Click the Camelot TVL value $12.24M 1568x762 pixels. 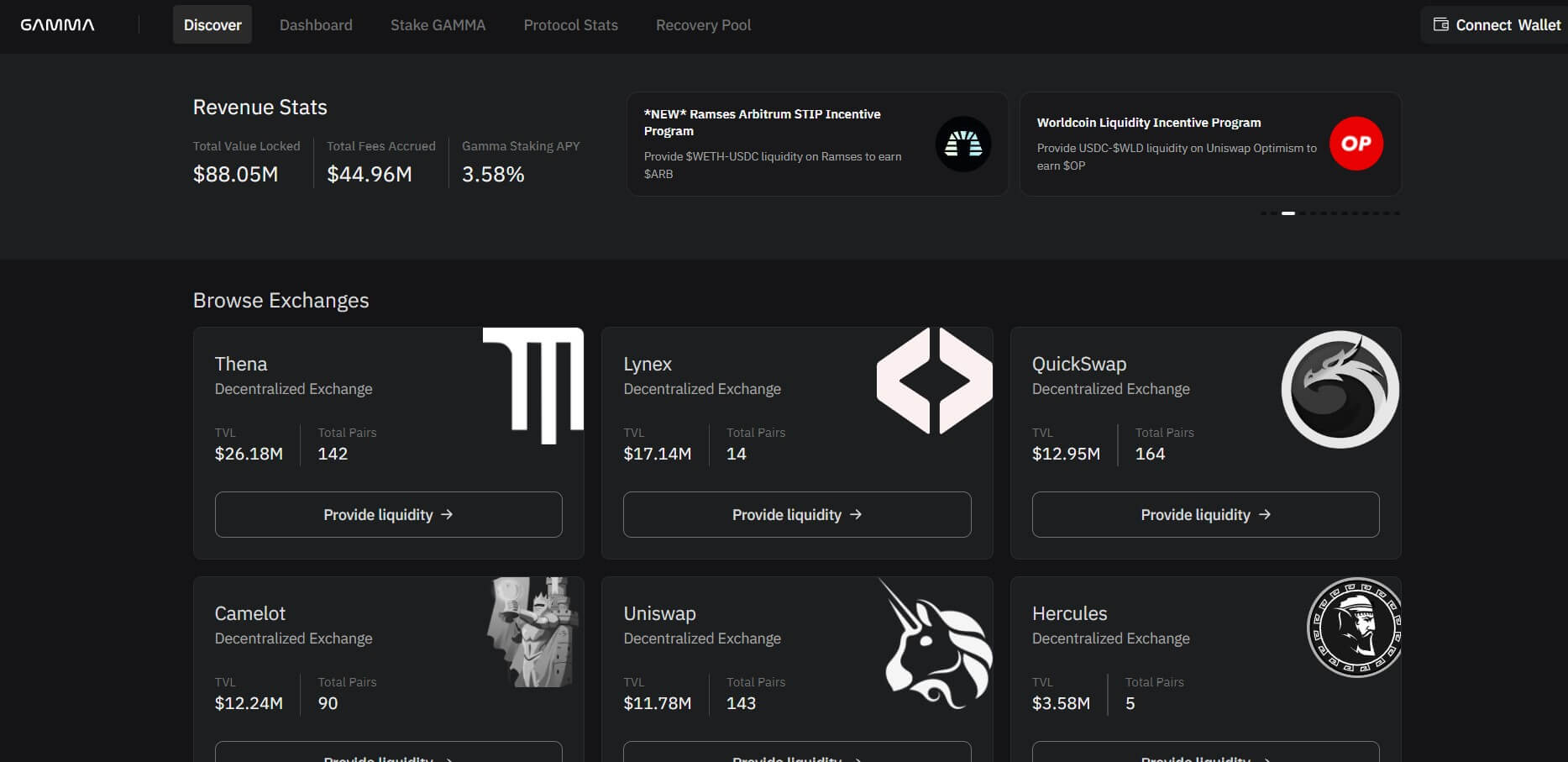249,703
